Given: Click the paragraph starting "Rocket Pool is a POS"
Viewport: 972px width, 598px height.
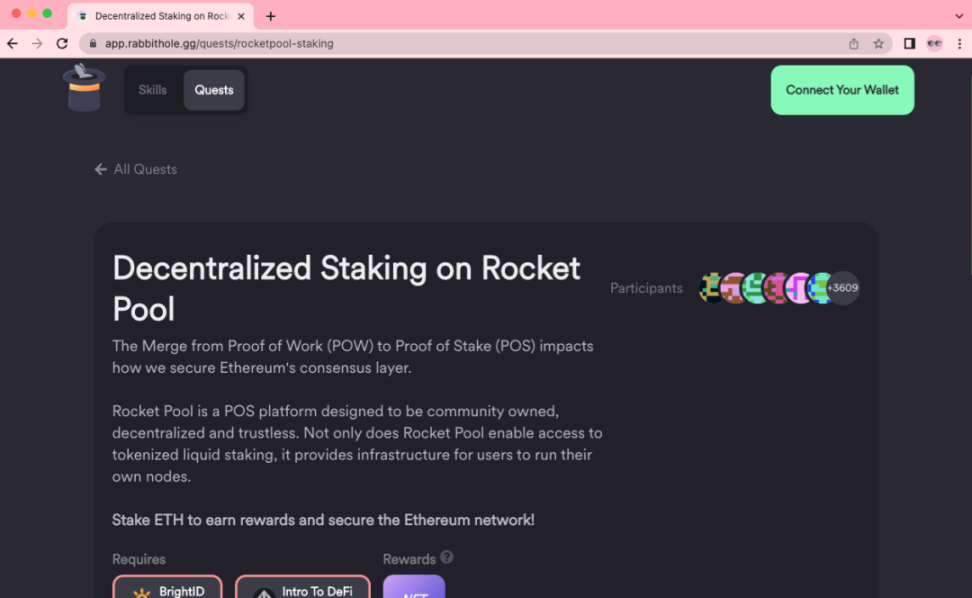Looking at the screenshot, I should pyautogui.click(x=357, y=444).
